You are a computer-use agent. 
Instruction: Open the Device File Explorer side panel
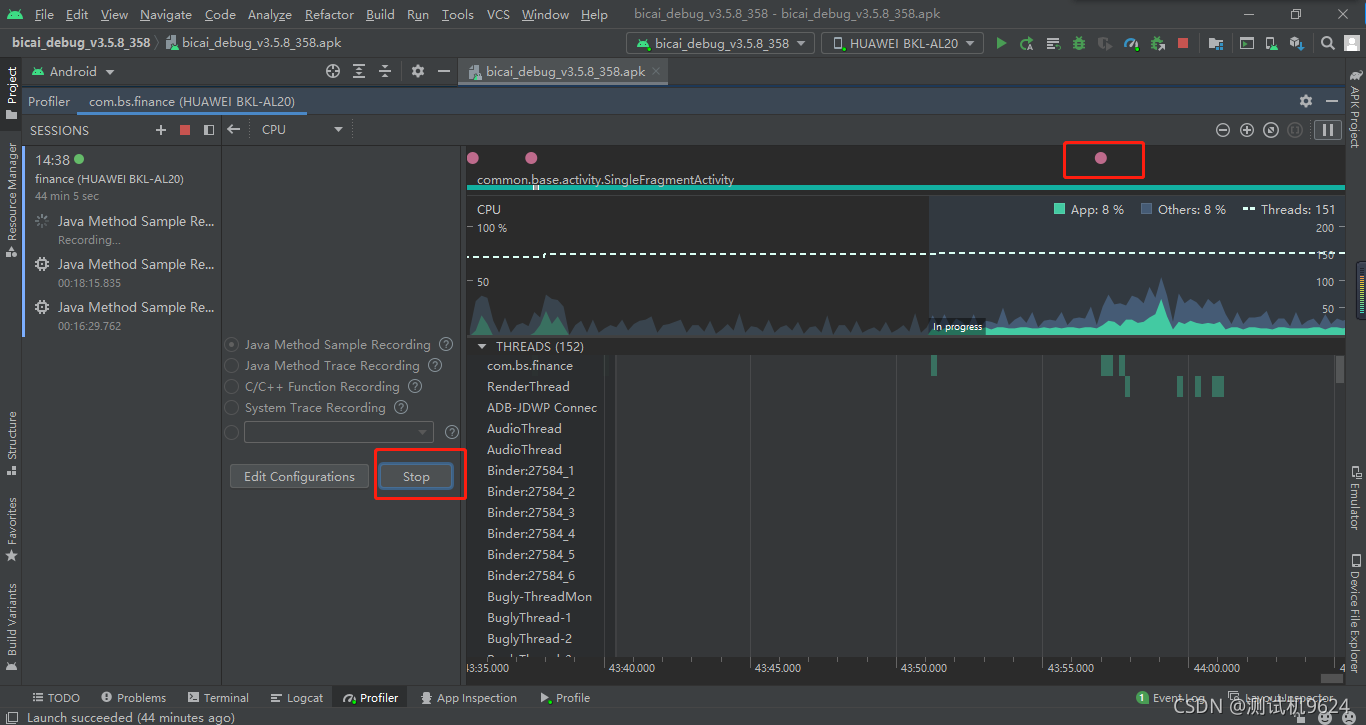coord(1356,613)
